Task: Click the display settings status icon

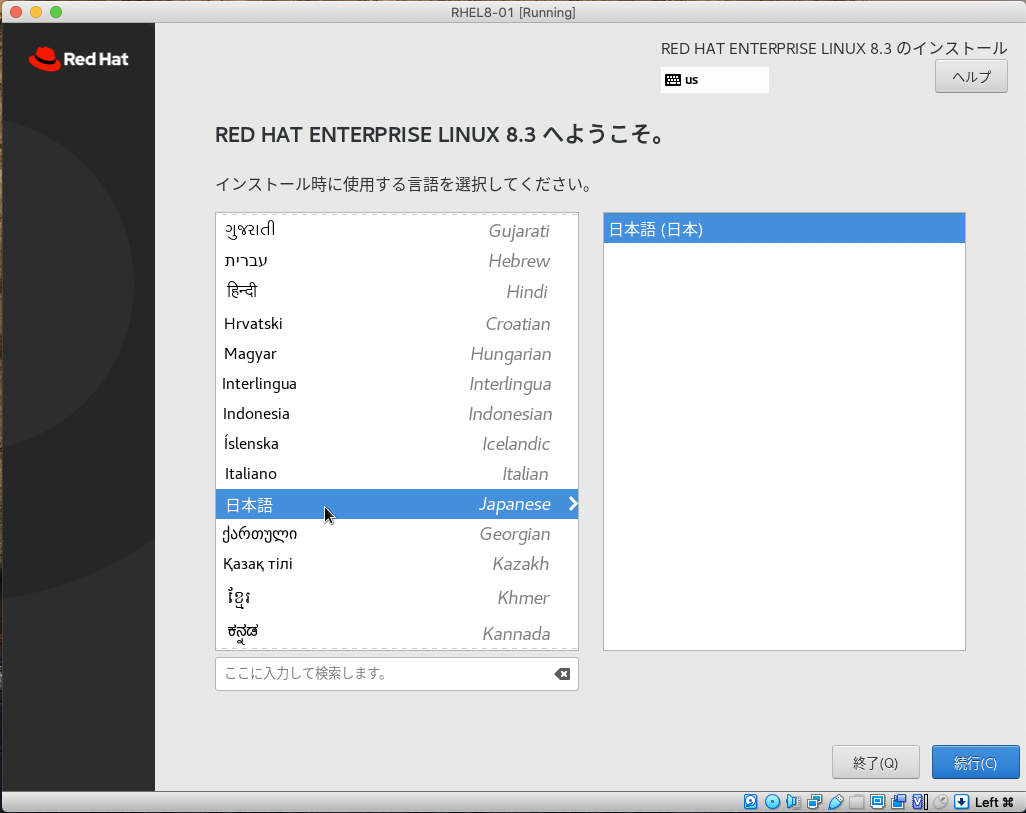Action: click(876, 801)
